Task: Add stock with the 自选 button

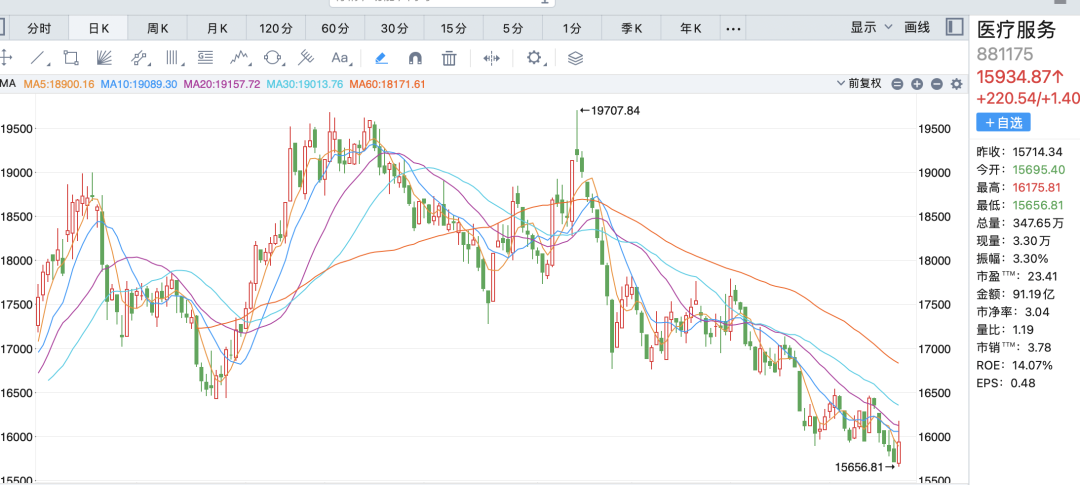Action: (1003, 122)
